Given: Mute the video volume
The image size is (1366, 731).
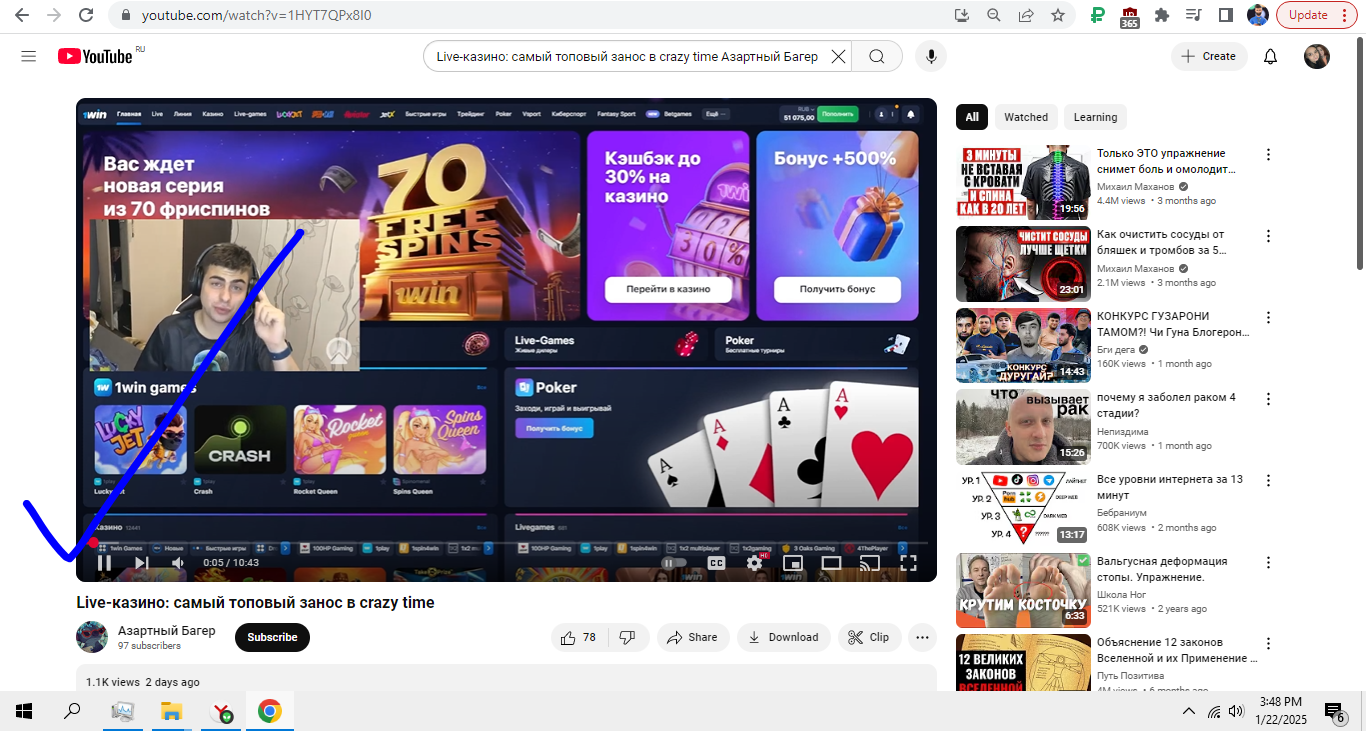Looking at the screenshot, I should (x=178, y=562).
